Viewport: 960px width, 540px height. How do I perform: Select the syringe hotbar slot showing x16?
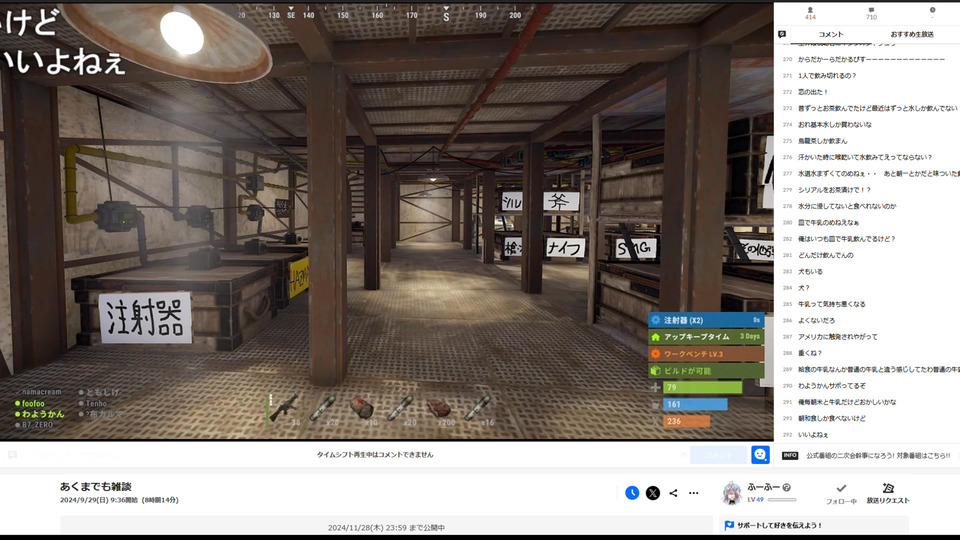pyautogui.click(x=479, y=409)
